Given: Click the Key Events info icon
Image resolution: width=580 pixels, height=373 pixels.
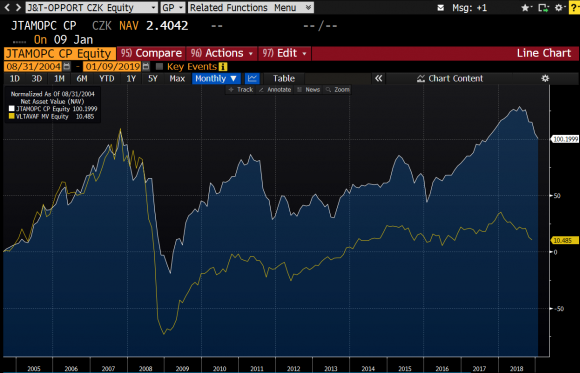Looking at the screenshot, I should 223,67.
